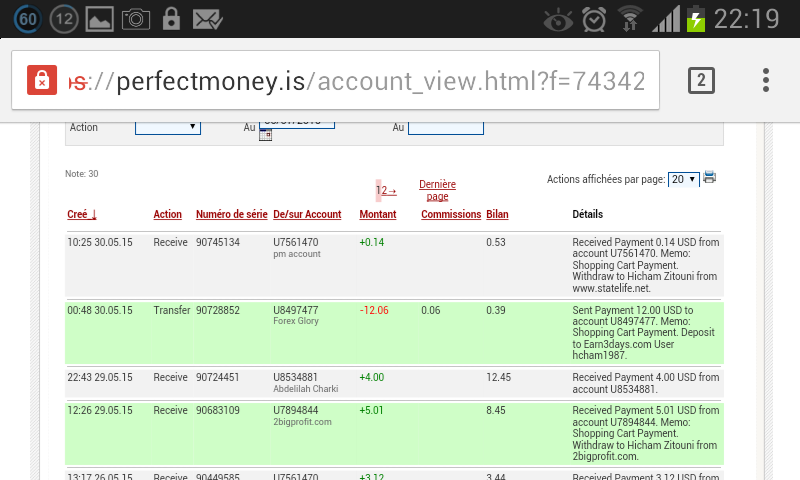Expand the Action filter dropdown
The image size is (800, 480).
pos(168,127)
